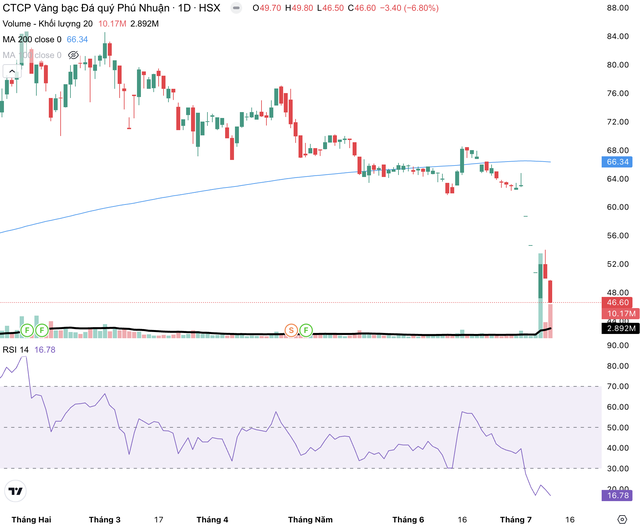Image resolution: width=640 pixels, height=527 pixels.
Task: Click the 66.34 MA price label
Action: coord(617,162)
